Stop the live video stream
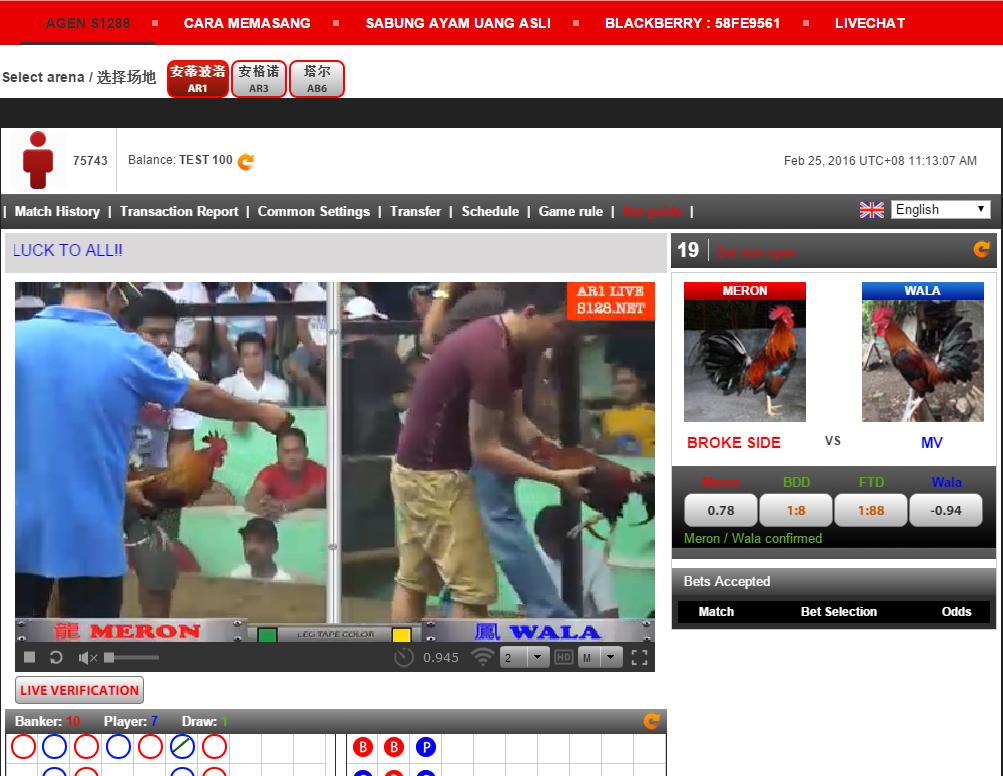The height and width of the screenshot is (776, 1003). 30,657
